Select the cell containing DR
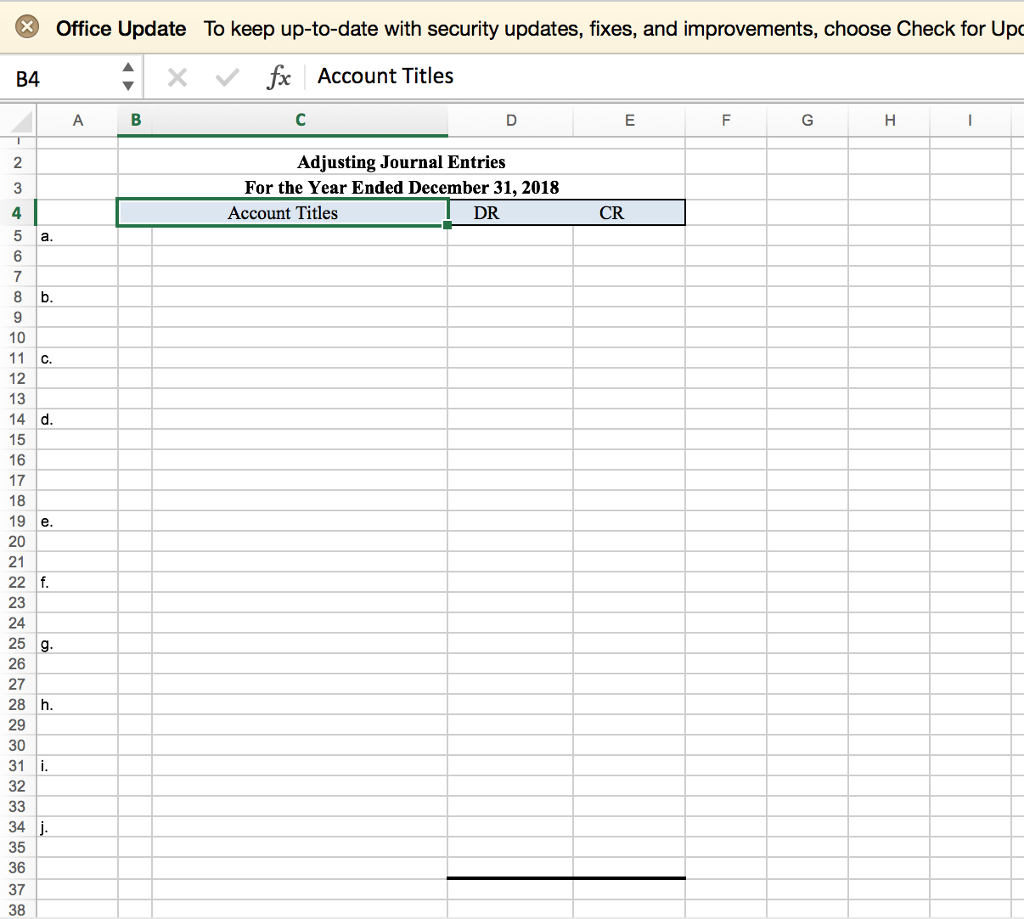This screenshot has height=919, width=1024. click(x=487, y=212)
